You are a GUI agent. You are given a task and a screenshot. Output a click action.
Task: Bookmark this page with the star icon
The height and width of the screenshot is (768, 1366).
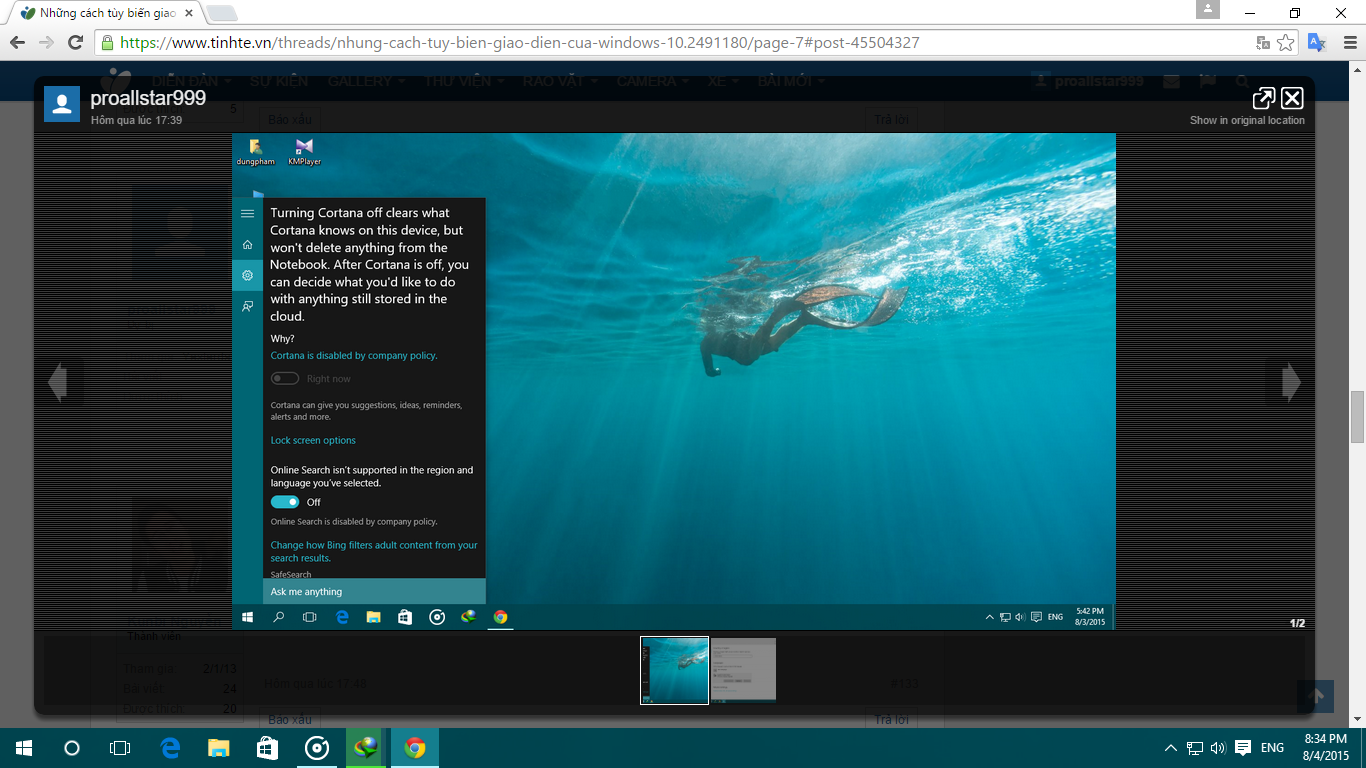(x=1286, y=43)
